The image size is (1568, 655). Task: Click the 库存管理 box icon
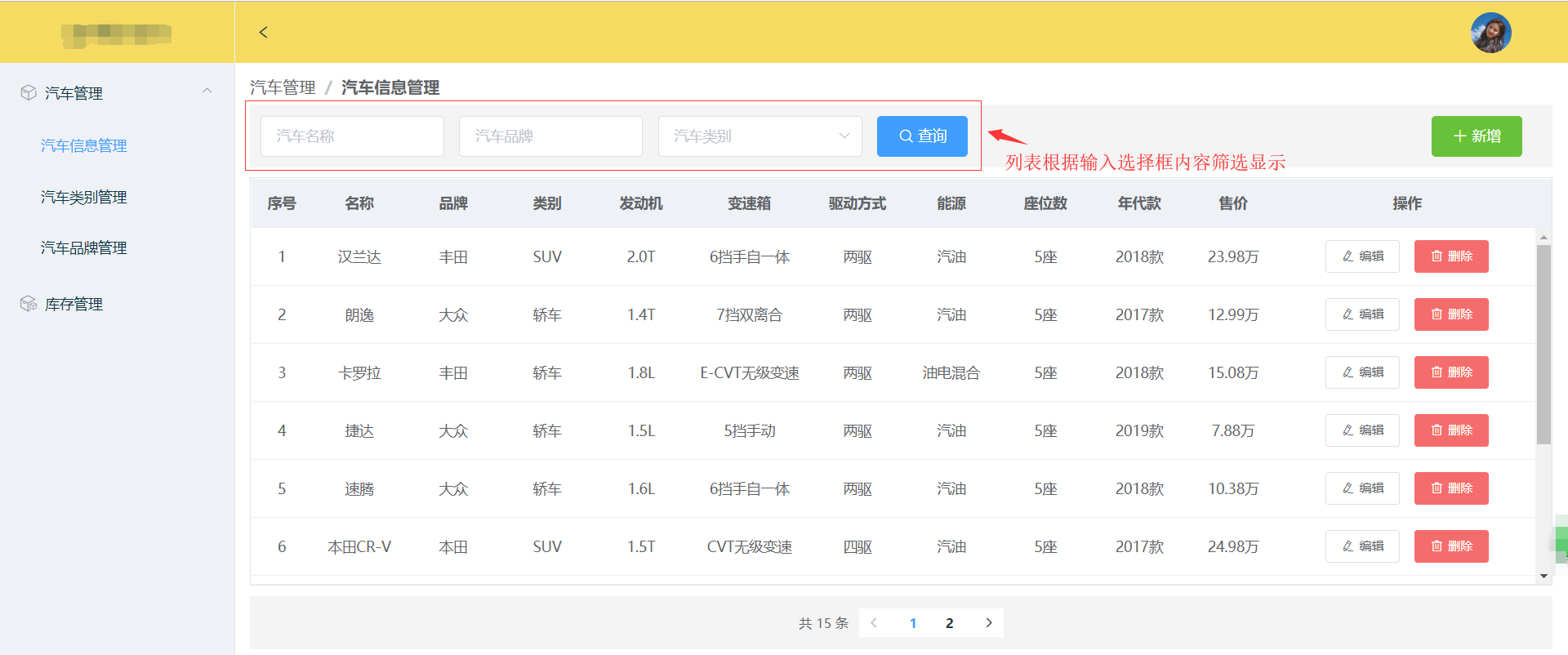(29, 304)
